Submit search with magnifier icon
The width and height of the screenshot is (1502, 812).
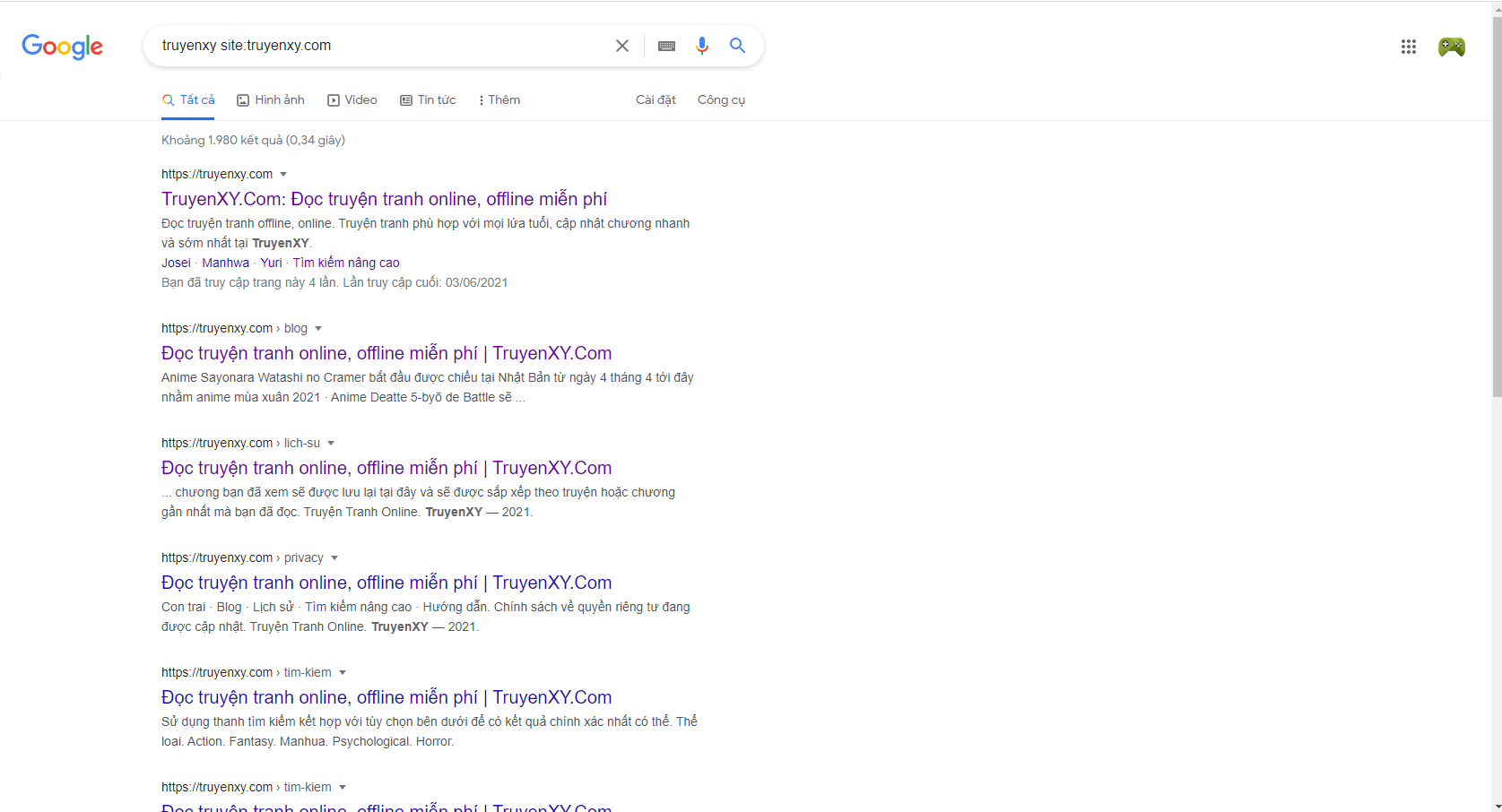pos(737,46)
